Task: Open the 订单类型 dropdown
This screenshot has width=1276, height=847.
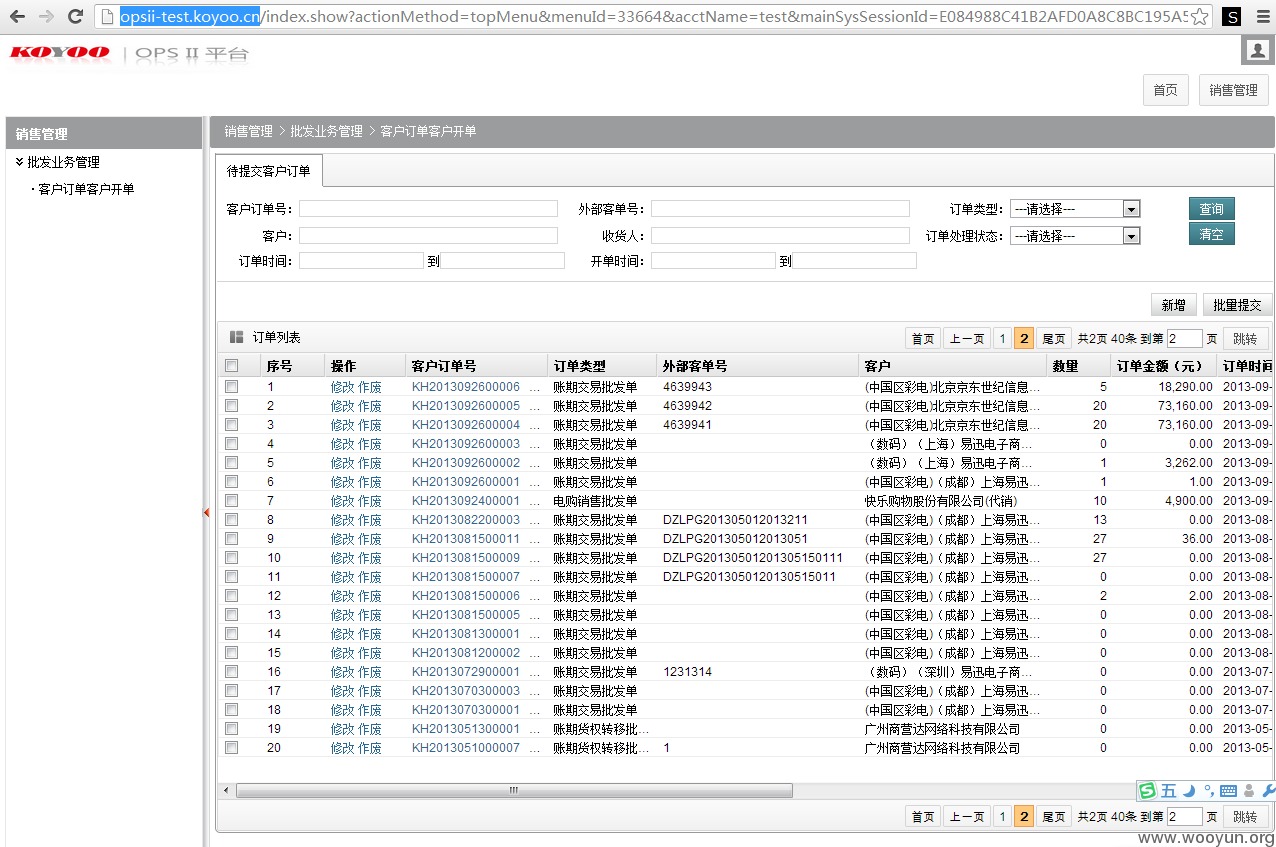Action: pos(1075,209)
